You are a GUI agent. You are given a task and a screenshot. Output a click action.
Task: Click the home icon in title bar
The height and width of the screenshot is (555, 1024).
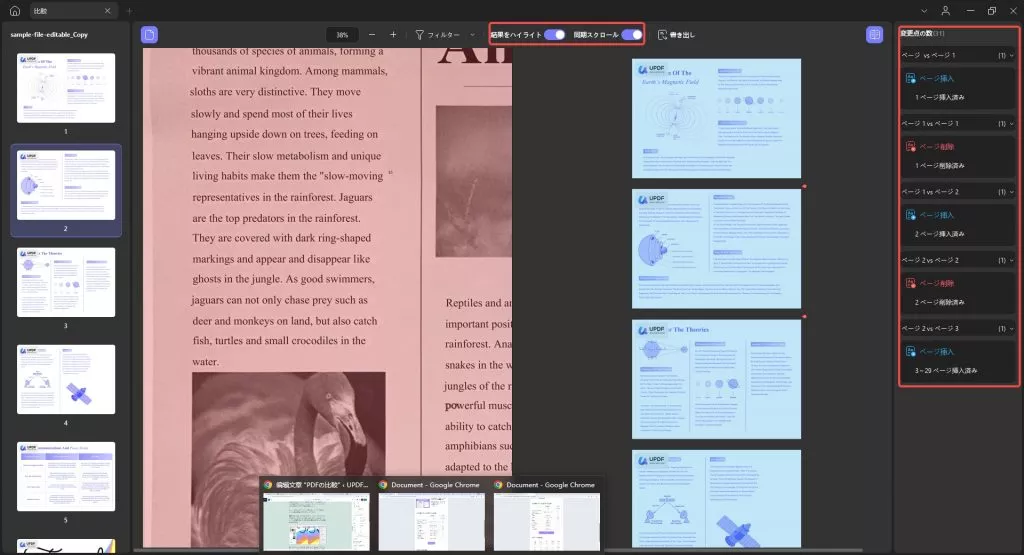[x=15, y=11]
